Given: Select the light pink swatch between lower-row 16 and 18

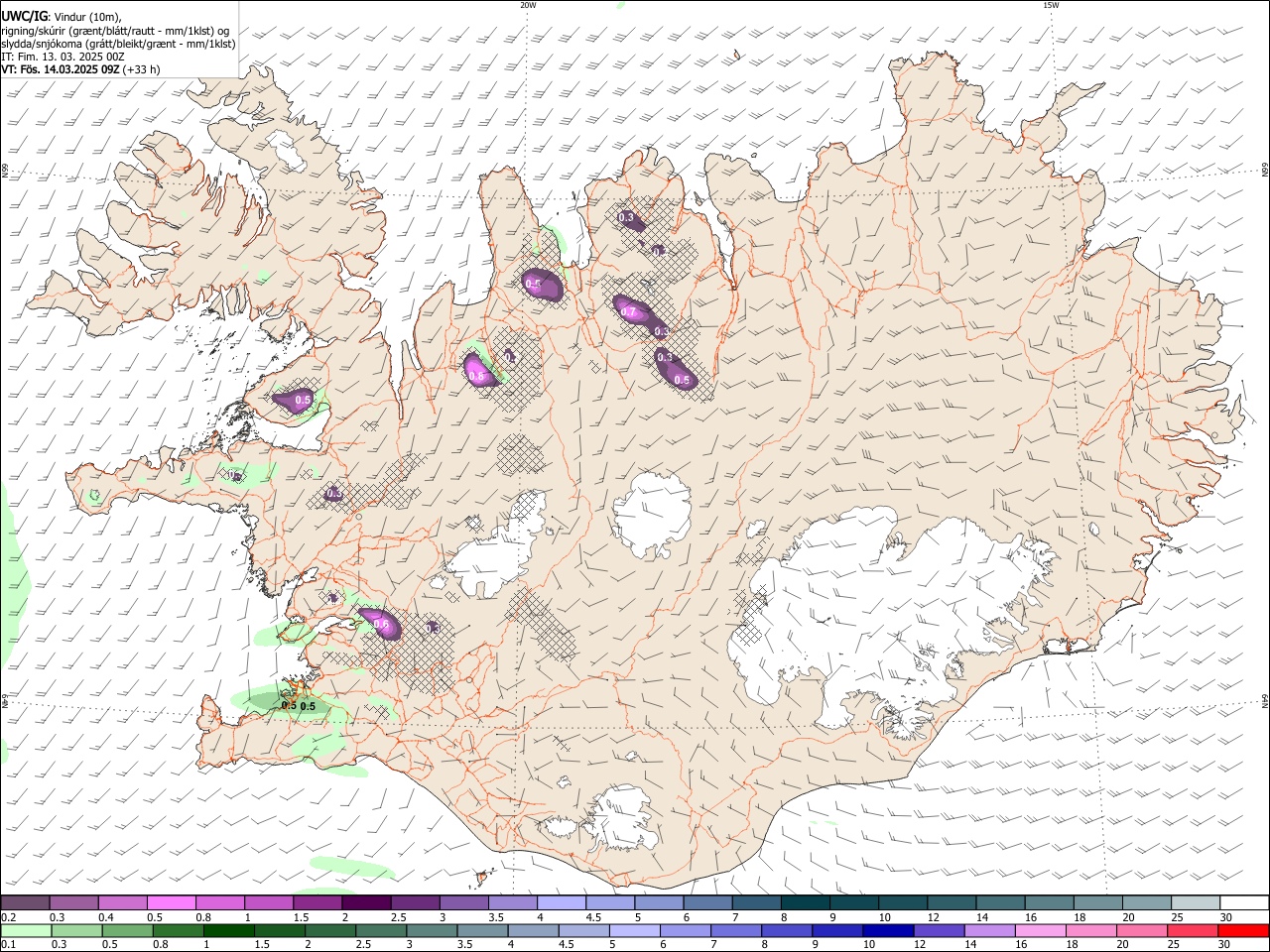Looking at the screenshot, I should pyautogui.click(x=1041, y=930).
